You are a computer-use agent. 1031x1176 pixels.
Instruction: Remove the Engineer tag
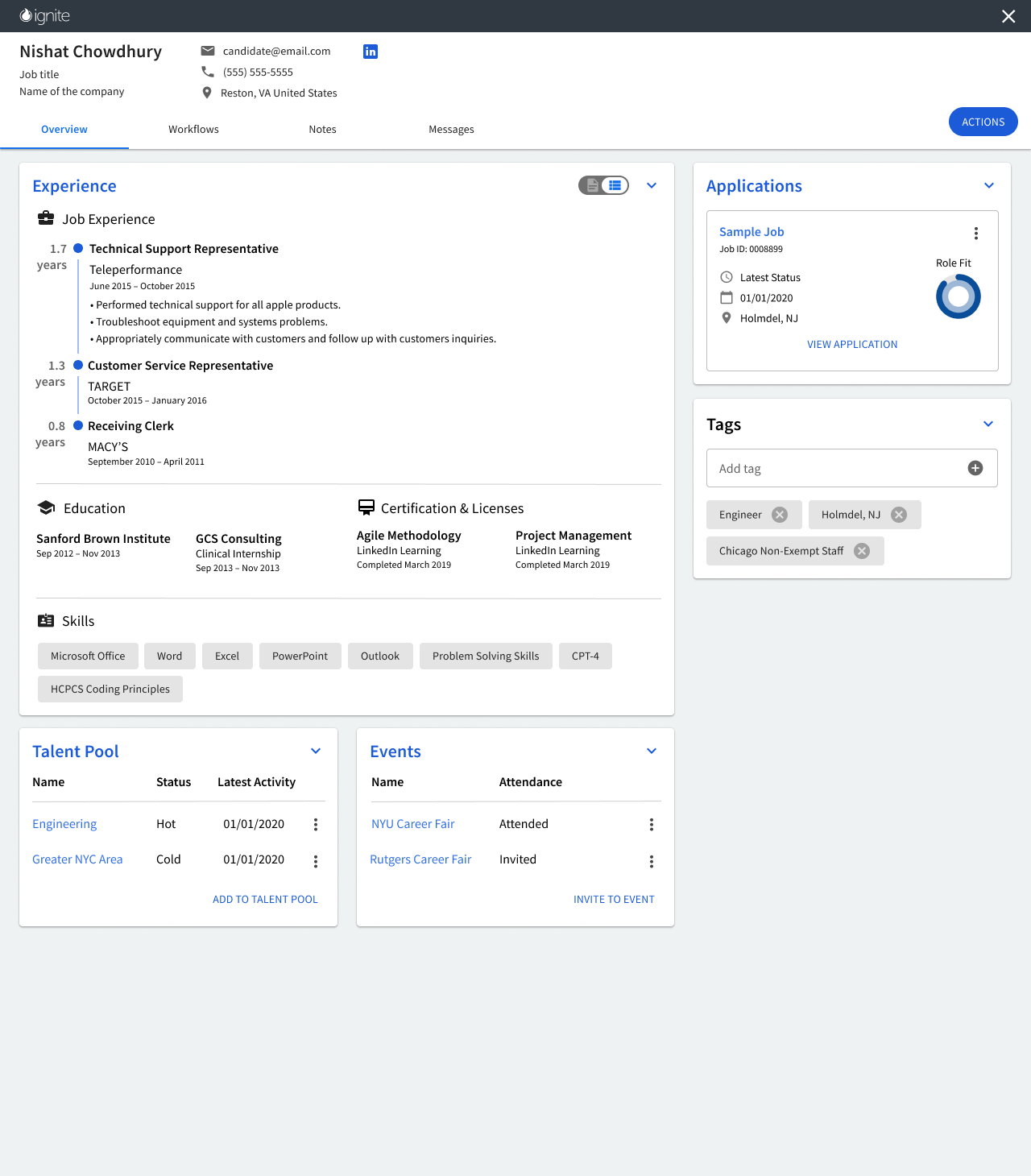tap(780, 515)
